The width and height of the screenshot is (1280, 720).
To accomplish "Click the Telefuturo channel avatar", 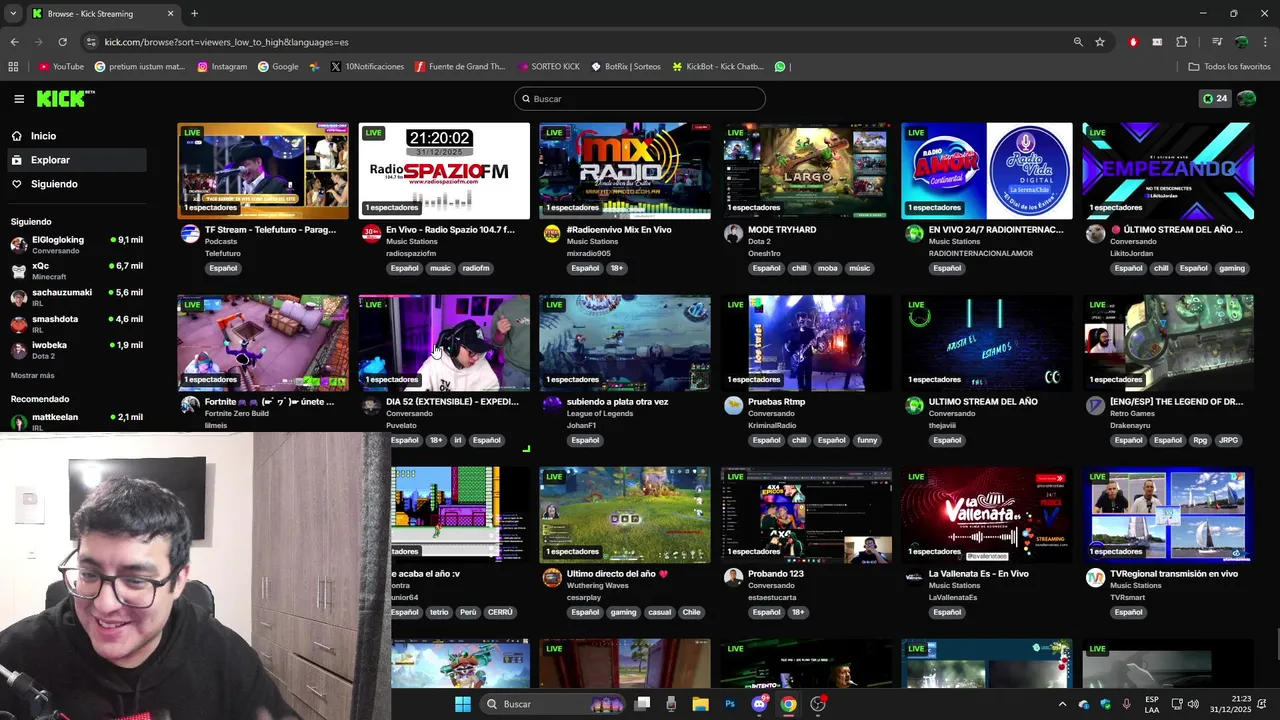I will tap(190, 234).
